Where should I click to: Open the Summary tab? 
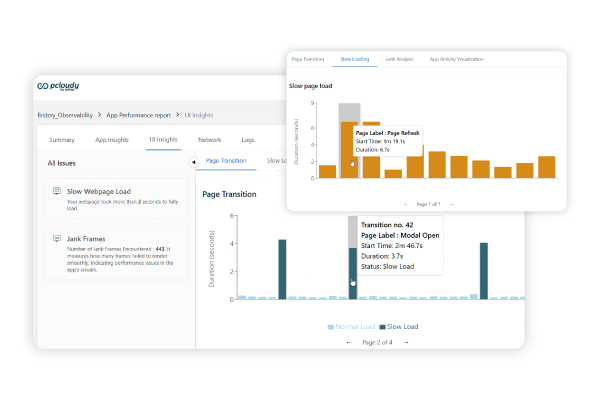click(62, 140)
